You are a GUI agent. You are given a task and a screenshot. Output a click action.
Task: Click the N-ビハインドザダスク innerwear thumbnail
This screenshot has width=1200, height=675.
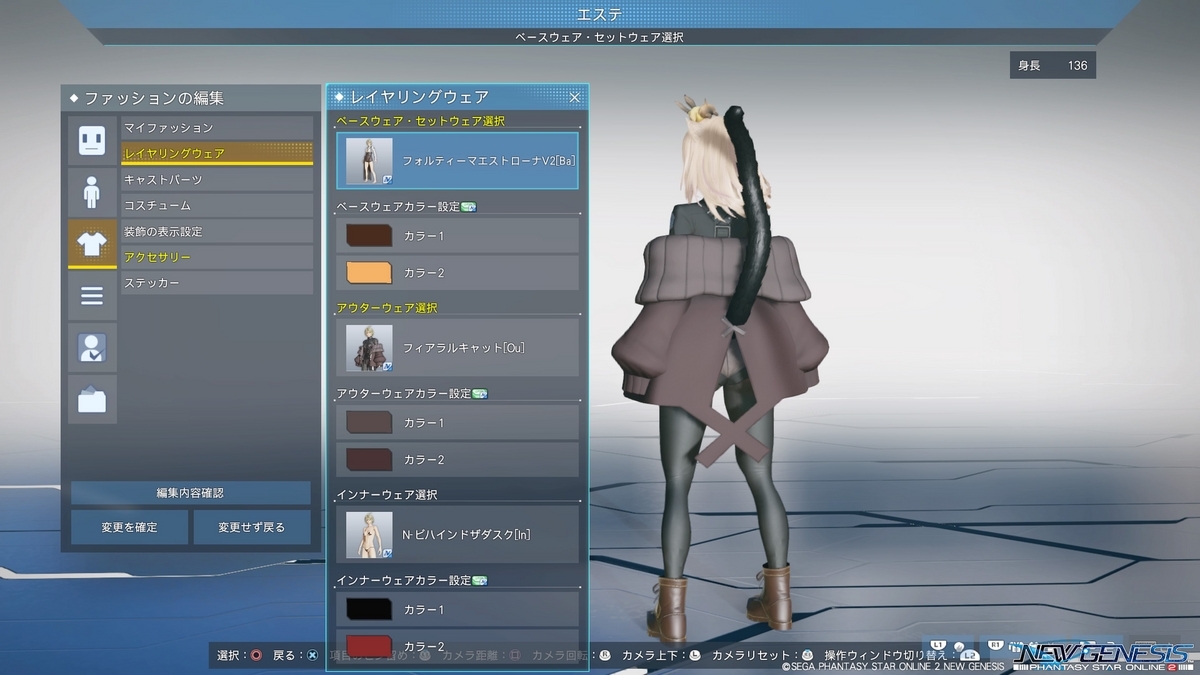[x=369, y=535]
